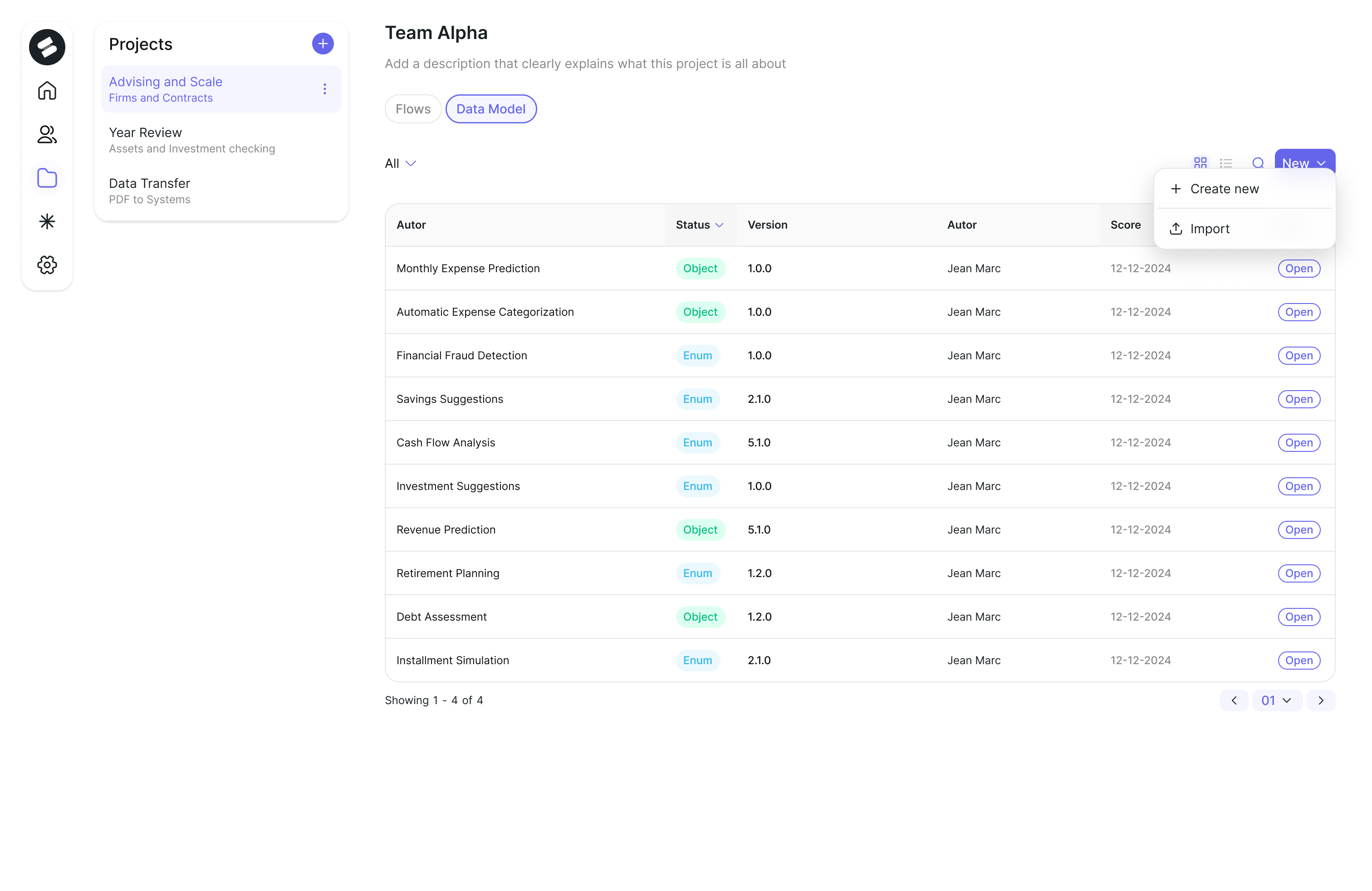The height and width of the screenshot is (891, 1372).
Task: Switch to the Flows tab
Action: (413, 109)
